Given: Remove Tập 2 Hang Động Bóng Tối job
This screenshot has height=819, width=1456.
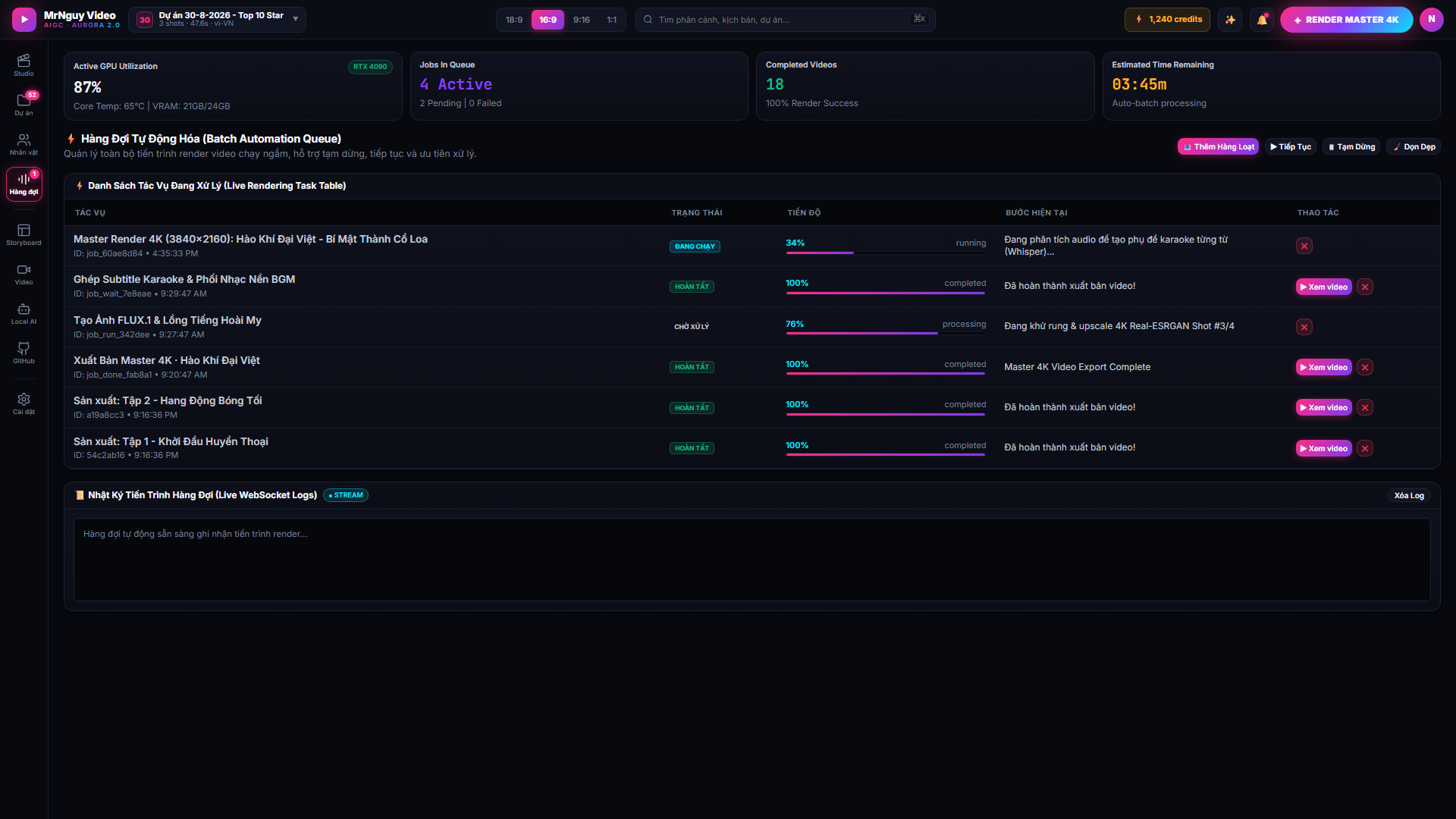Looking at the screenshot, I should [1365, 407].
